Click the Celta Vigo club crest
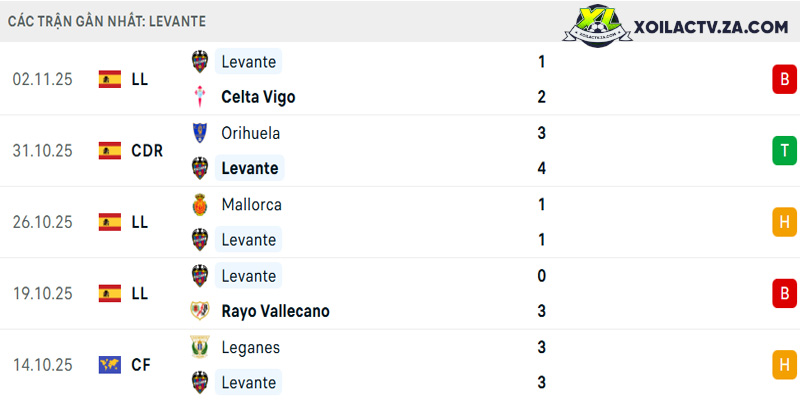800x400 pixels. coord(199,96)
